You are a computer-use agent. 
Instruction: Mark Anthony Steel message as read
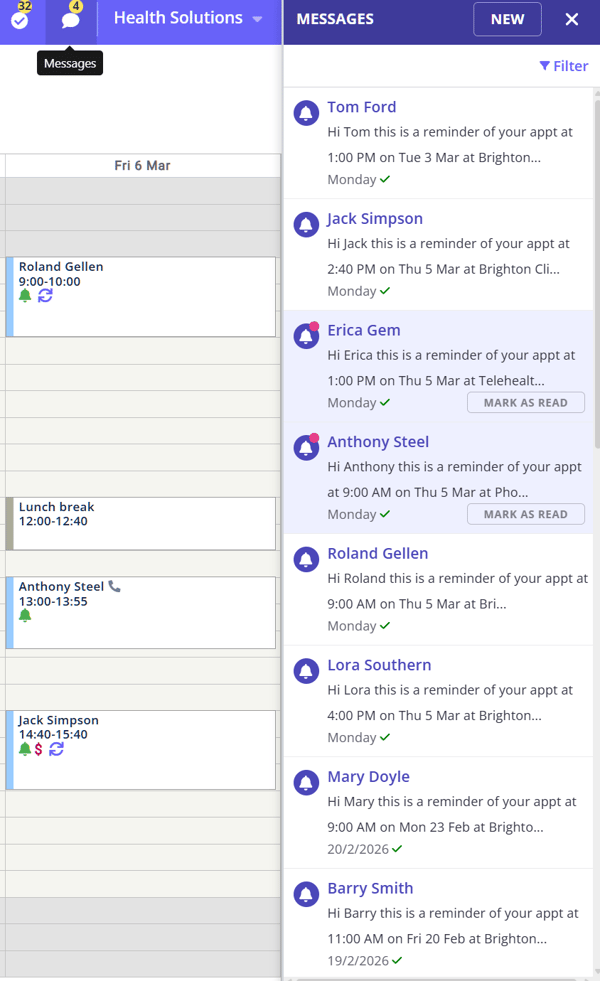(x=525, y=514)
